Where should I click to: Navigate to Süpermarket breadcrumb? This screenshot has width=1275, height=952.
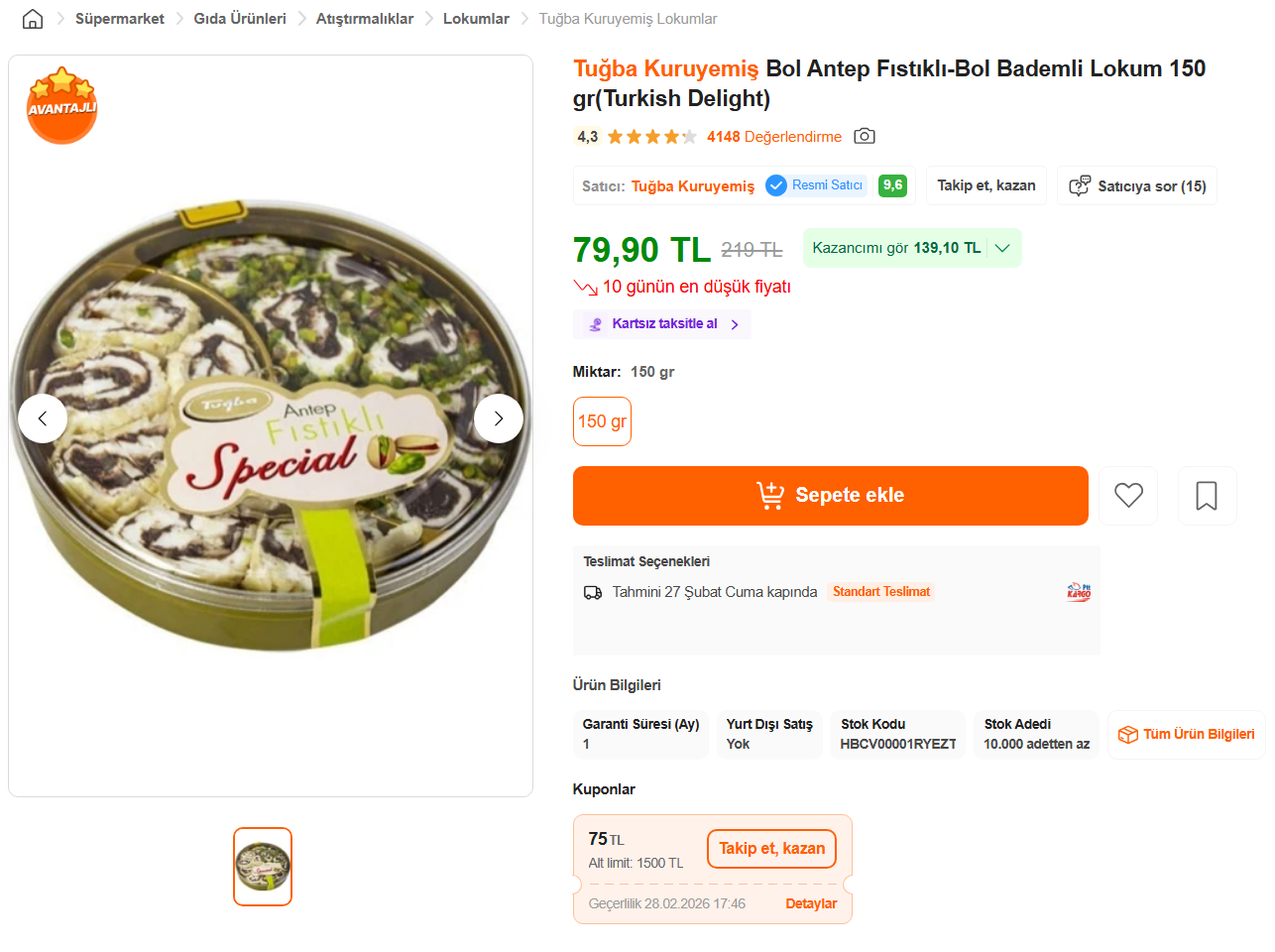[120, 19]
